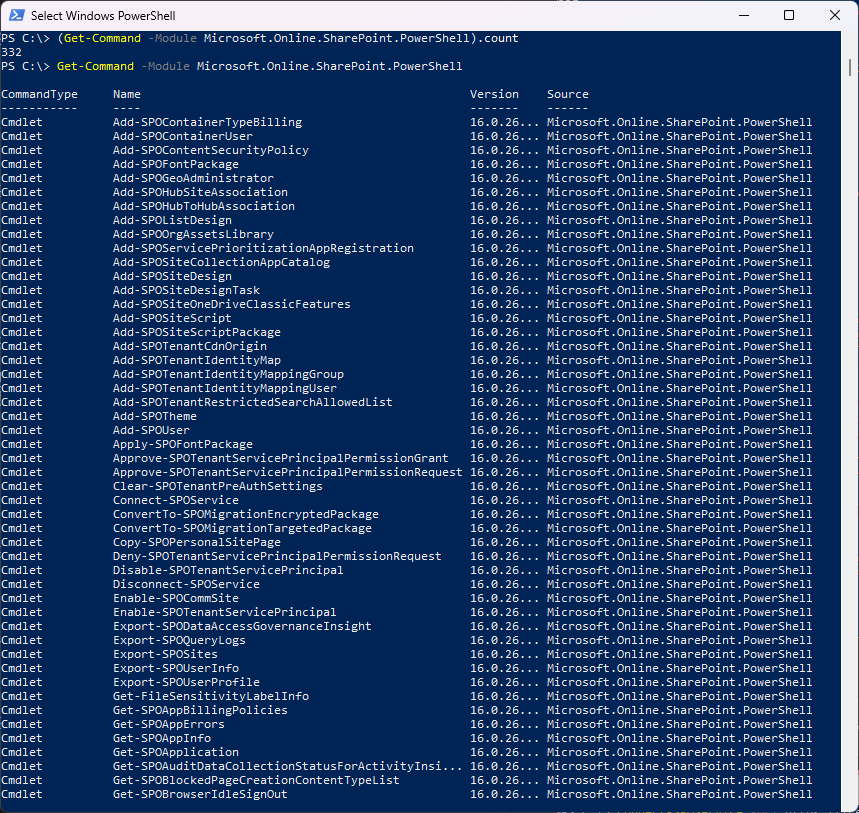This screenshot has height=813, width=859.
Task: Click Add-SPOSiteDesignTask cmdlet name
Action: (x=186, y=290)
